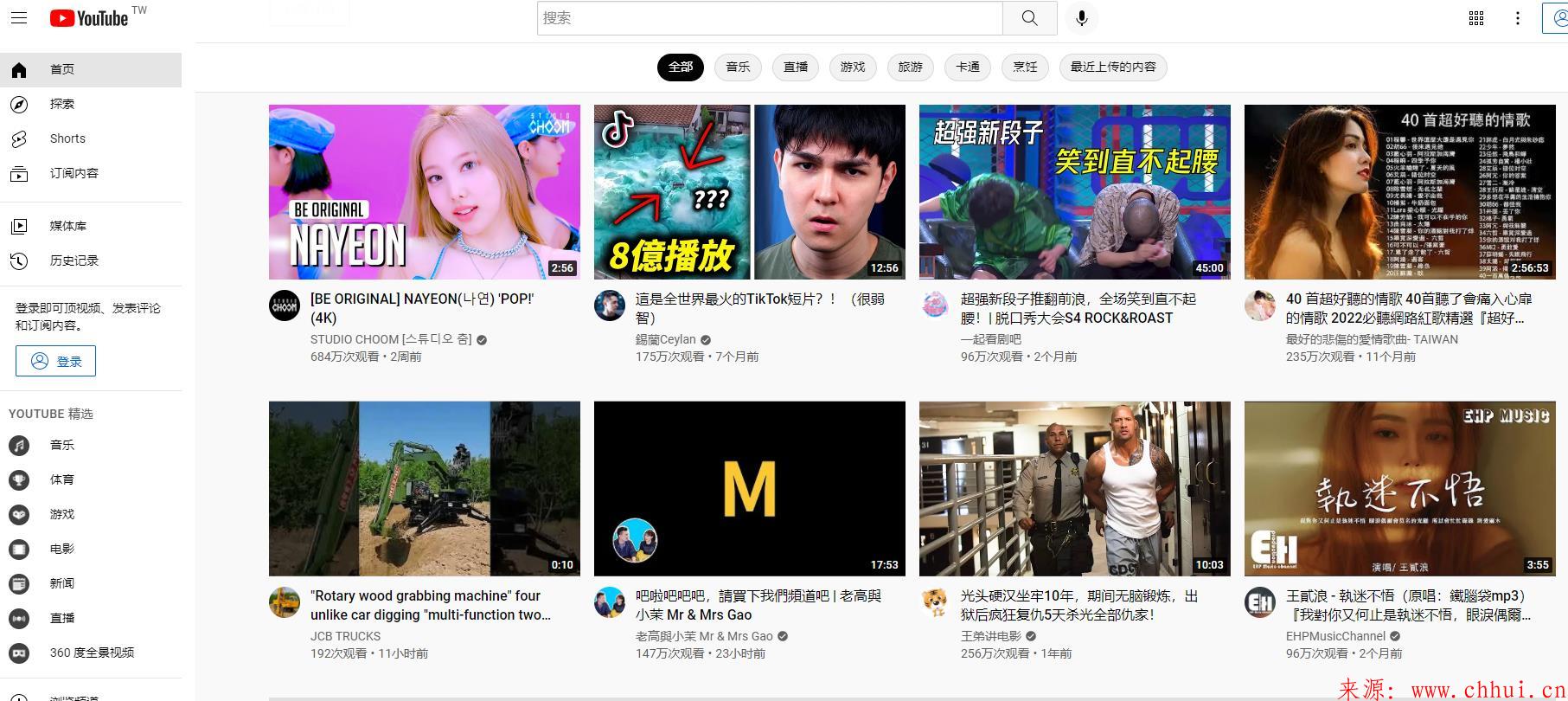The image size is (1568, 701).
Task: Click the 登录 sign-in button in the sidebar
Action: tap(55, 361)
